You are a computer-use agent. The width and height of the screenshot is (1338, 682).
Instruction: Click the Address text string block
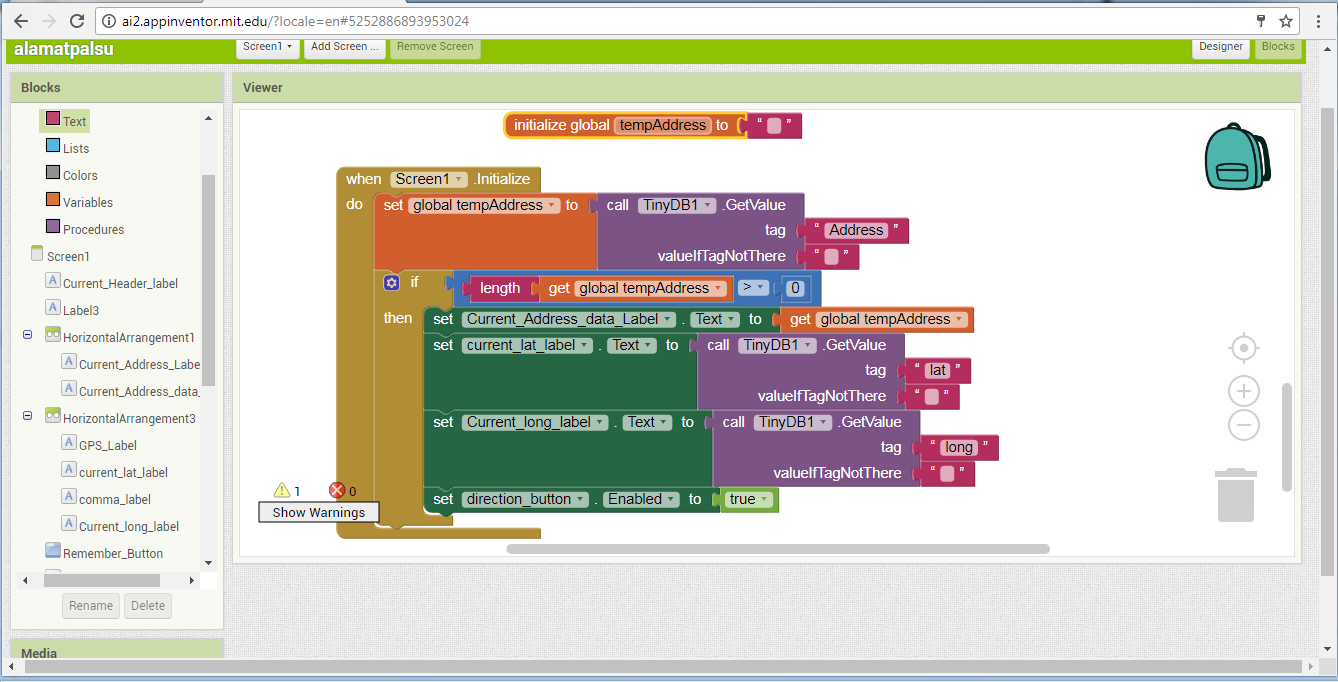(856, 230)
